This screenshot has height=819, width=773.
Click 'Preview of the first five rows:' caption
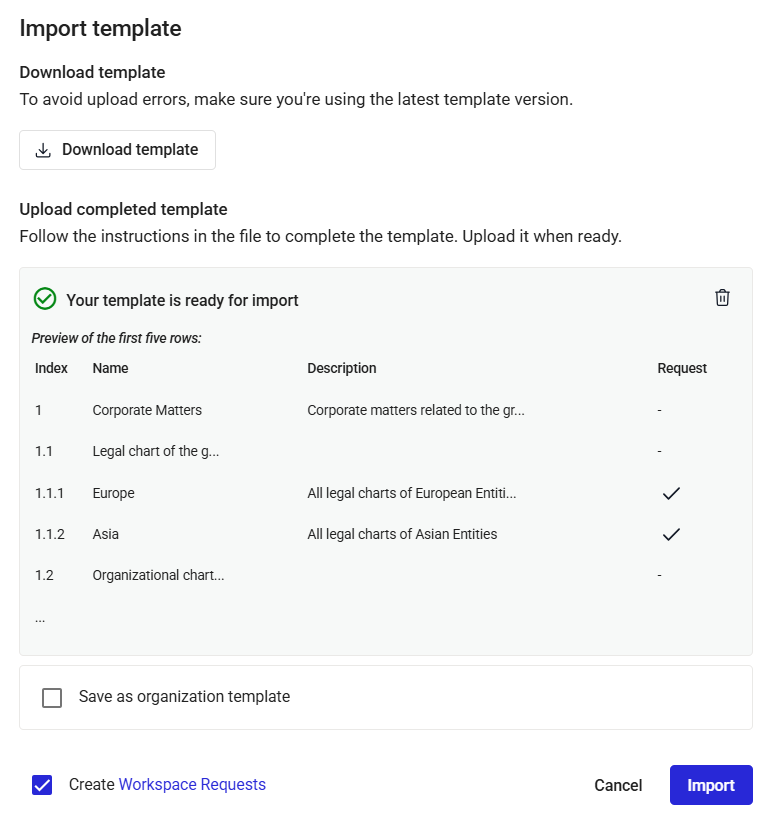coord(116,338)
